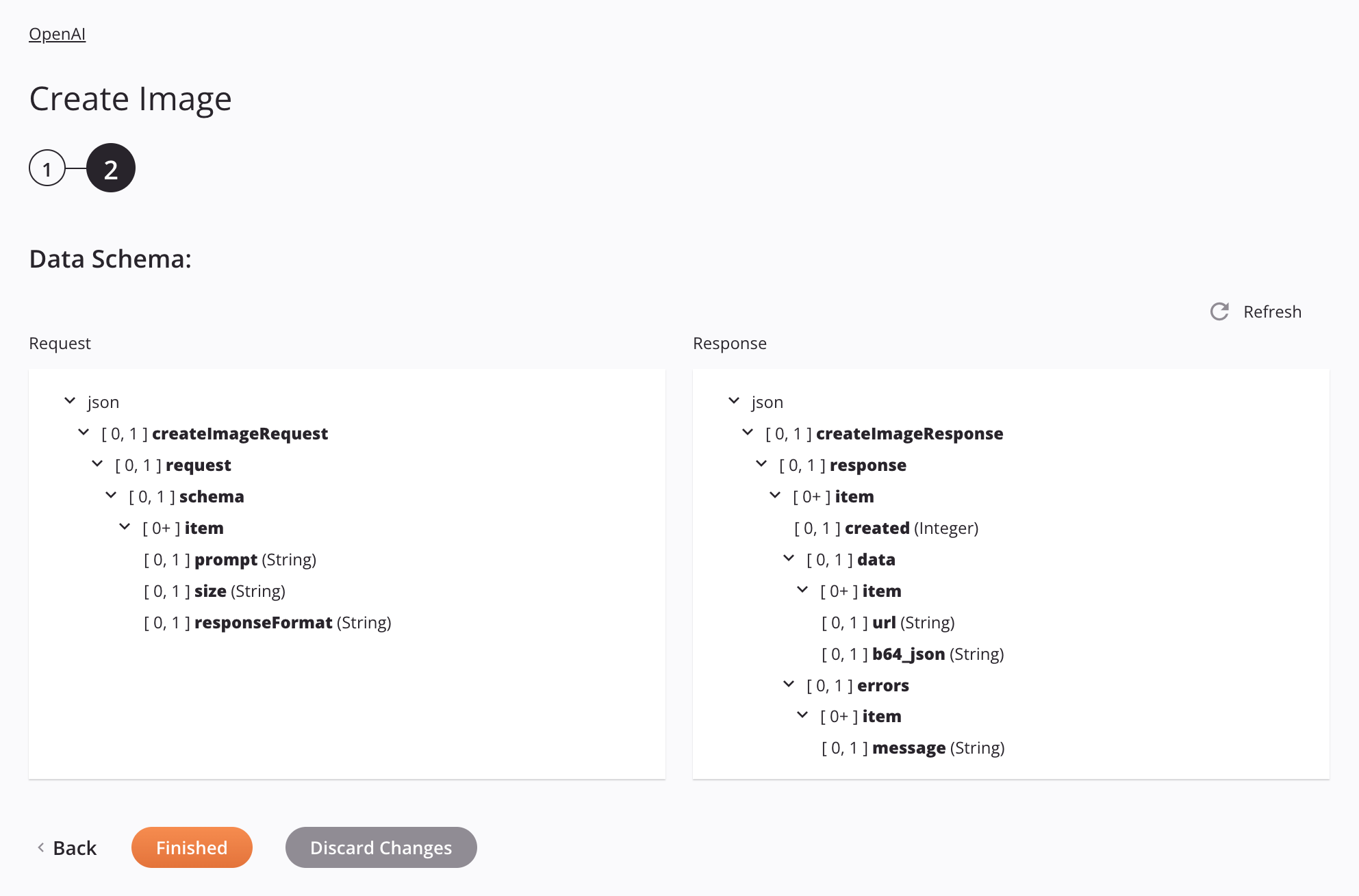Click the Refresh icon to reload schema
The height and width of the screenshot is (896, 1359).
pos(1219,311)
